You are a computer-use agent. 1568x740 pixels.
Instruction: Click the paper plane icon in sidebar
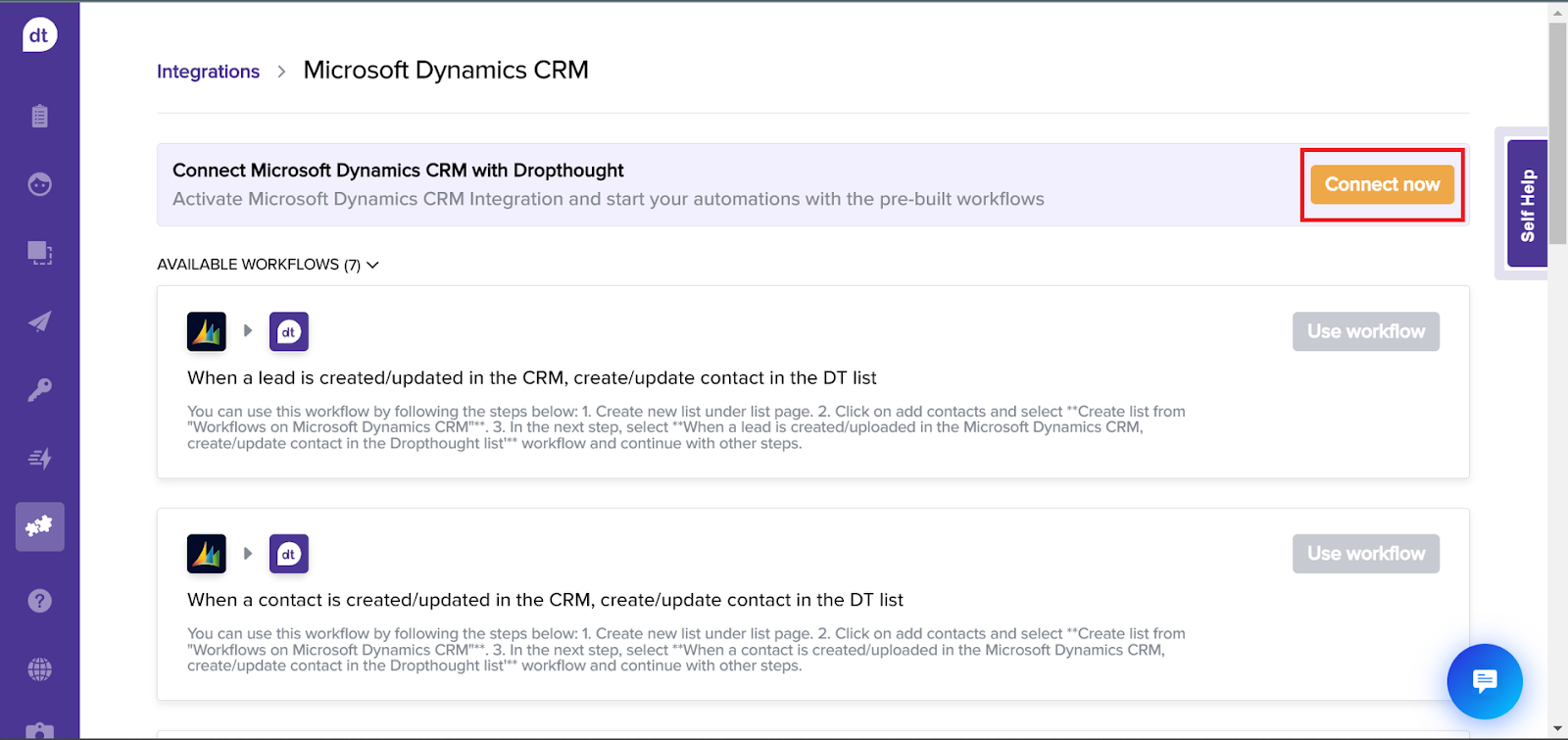(x=39, y=321)
